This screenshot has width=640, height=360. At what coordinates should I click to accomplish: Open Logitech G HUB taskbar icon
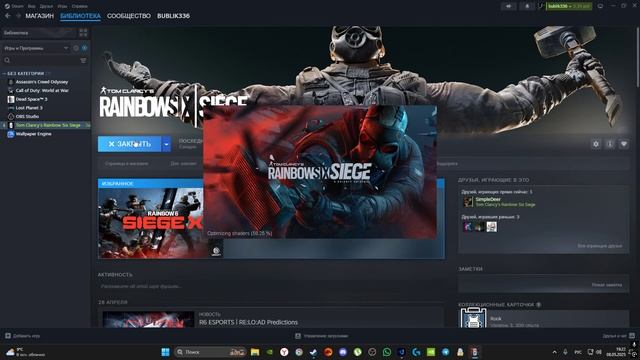[416, 352]
